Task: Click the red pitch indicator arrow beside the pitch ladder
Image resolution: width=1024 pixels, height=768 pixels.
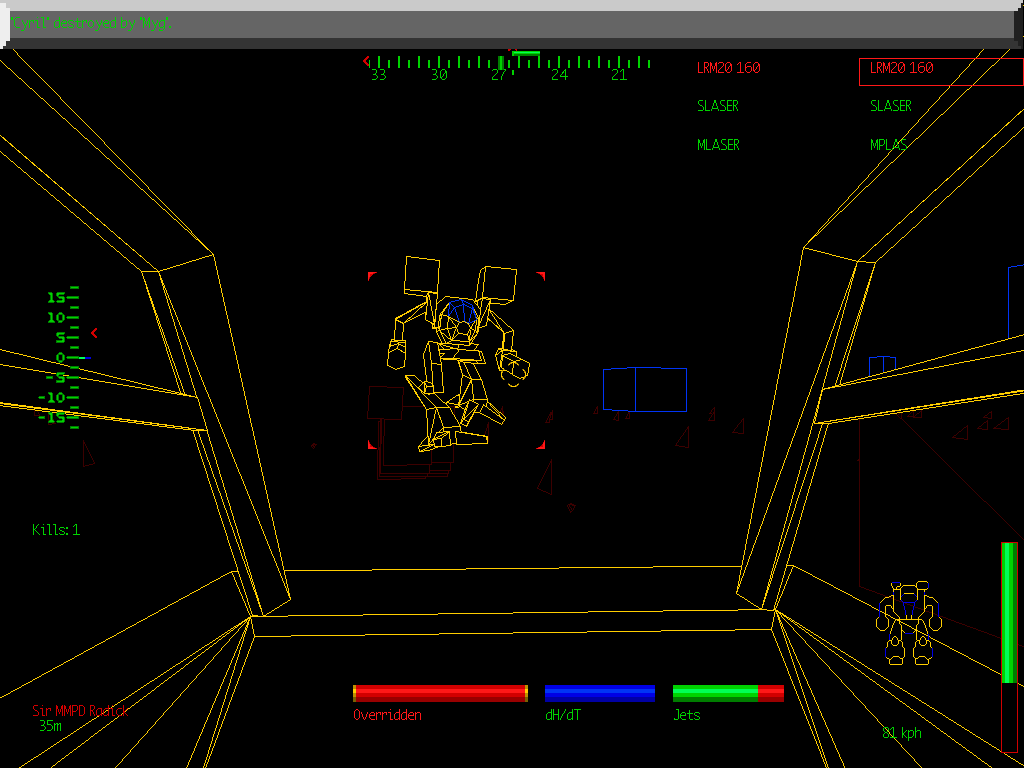Action: click(94, 333)
